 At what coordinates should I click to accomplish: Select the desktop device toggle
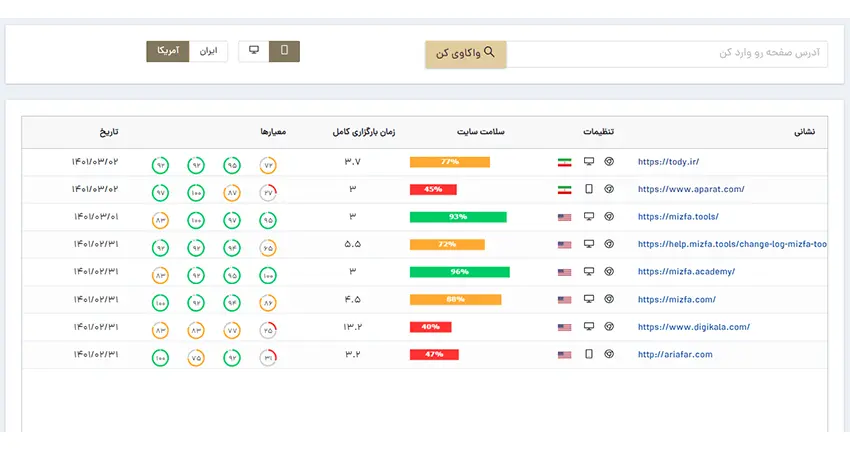tap(254, 51)
